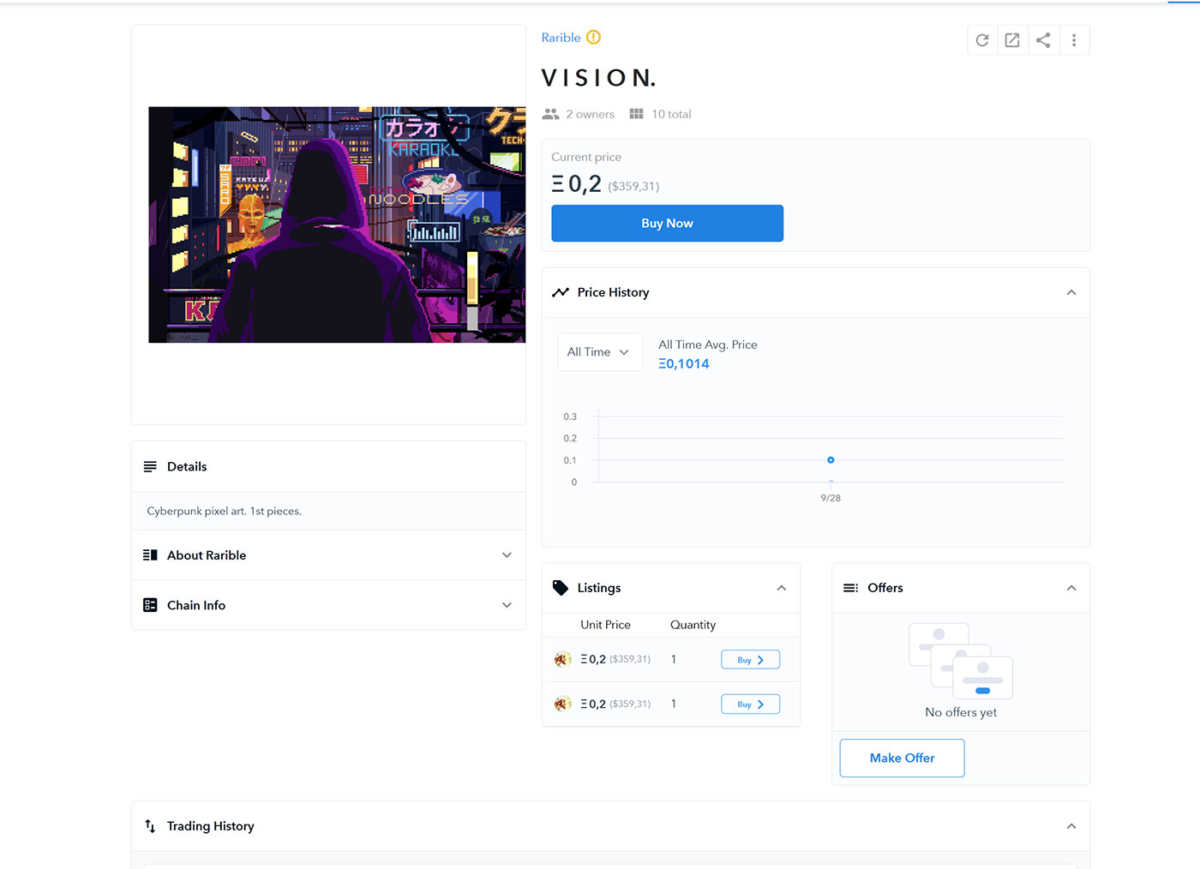Click the 9/28 price chart data point

[x=831, y=460]
